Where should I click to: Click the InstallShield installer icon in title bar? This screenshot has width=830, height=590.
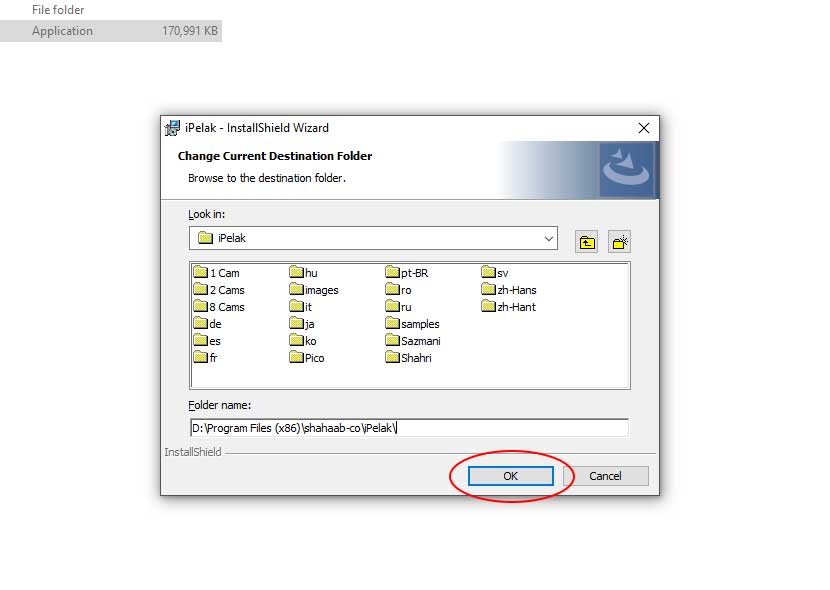coord(172,128)
